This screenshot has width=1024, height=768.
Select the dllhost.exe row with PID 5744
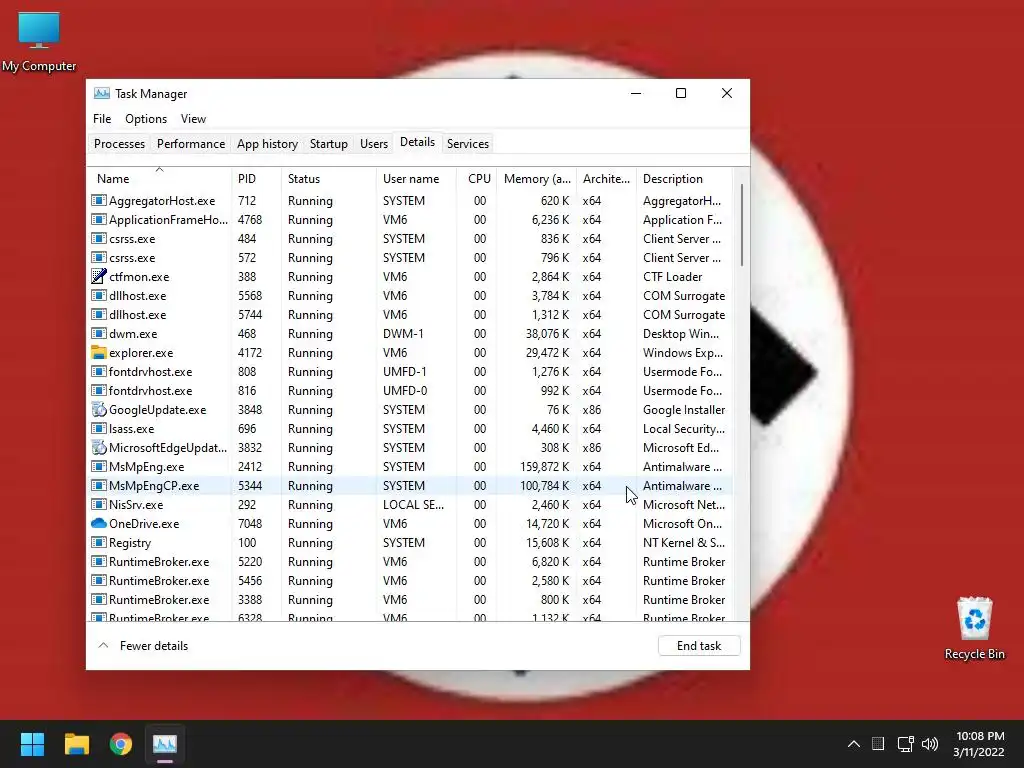[x=410, y=315]
